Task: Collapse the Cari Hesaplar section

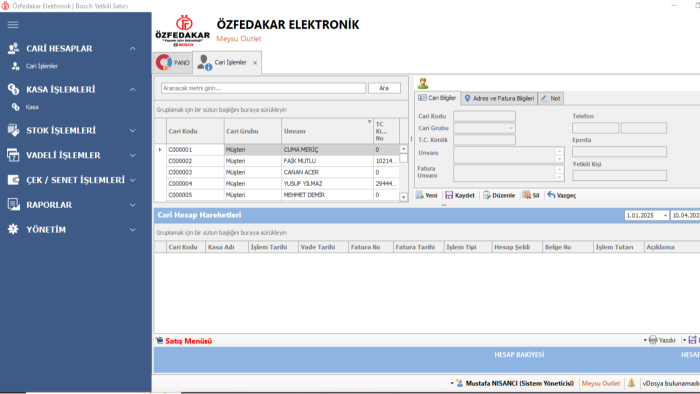Action: point(133,48)
